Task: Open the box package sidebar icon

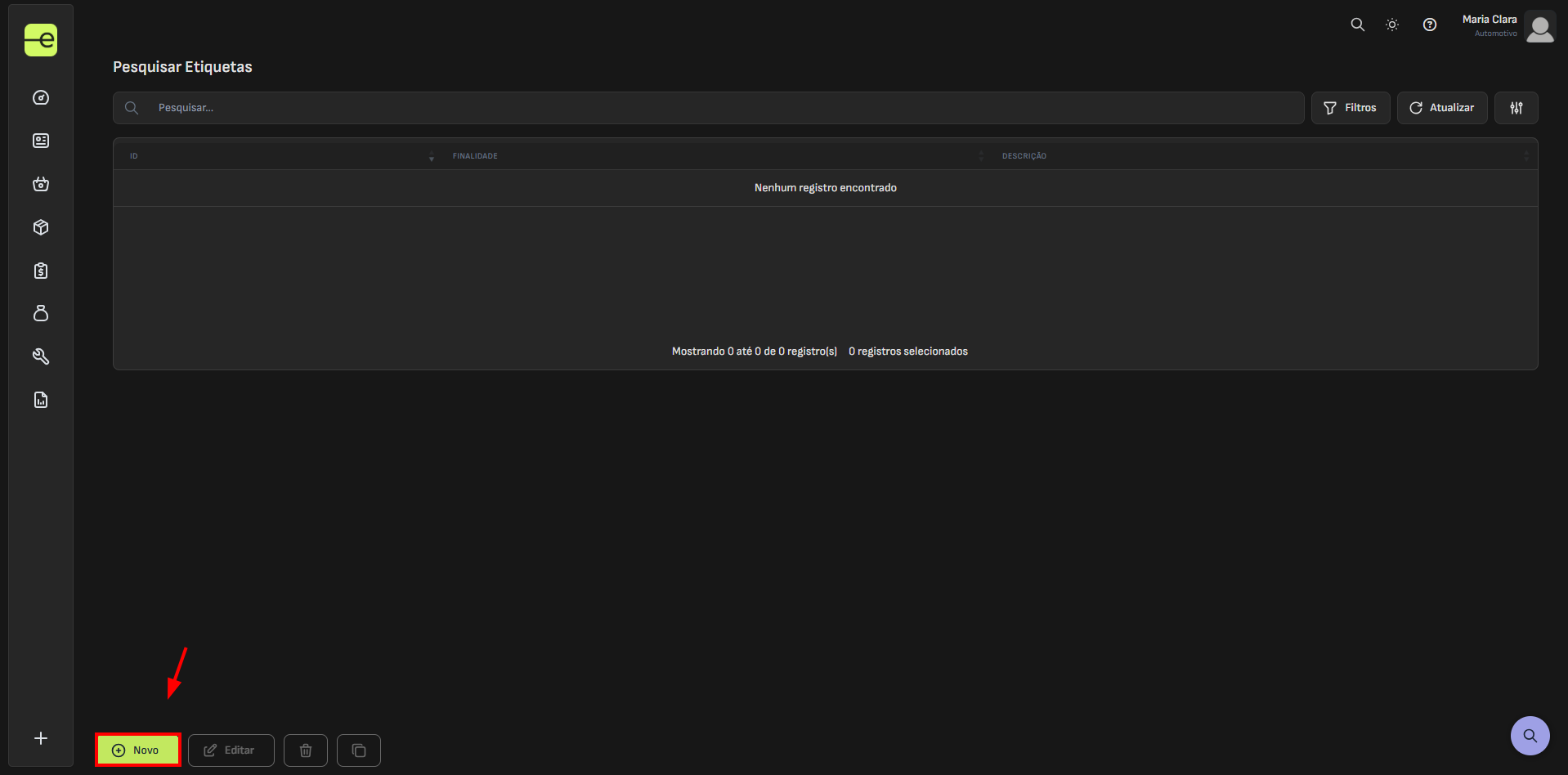Action: pos(41,227)
